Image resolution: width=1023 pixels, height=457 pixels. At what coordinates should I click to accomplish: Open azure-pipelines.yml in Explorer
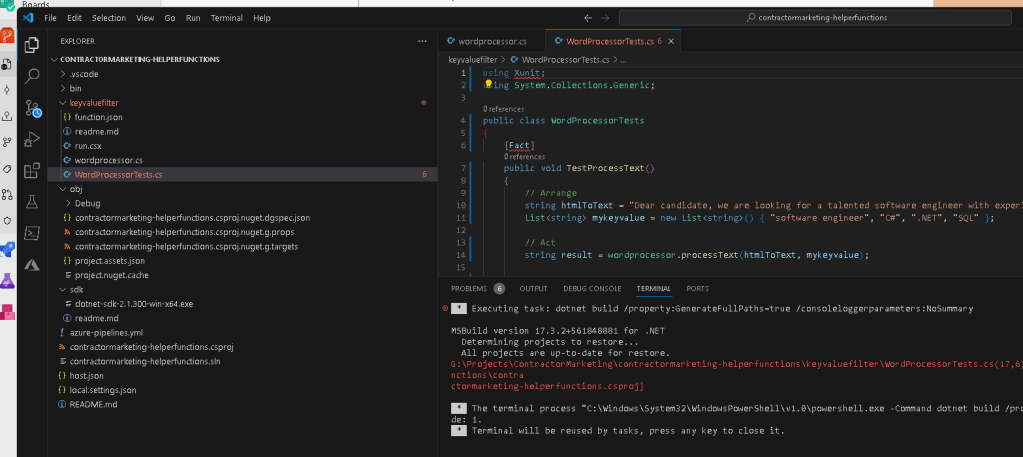pyautogui.click(x=106, y=332)
